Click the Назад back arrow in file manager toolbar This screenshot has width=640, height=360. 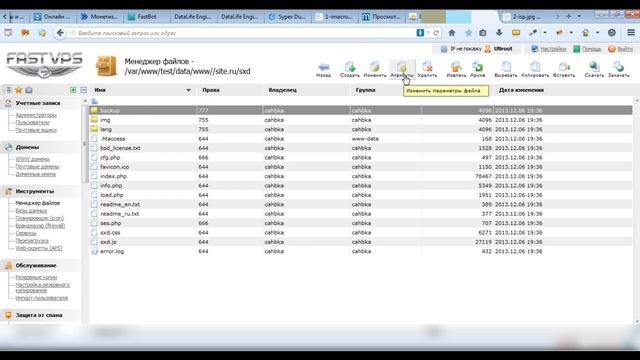tap(323, 69)
